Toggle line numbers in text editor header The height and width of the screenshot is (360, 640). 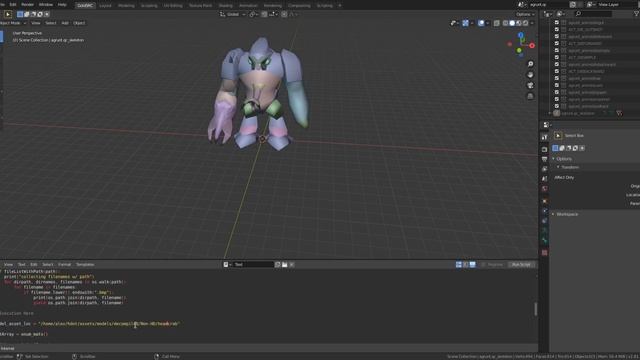click(x=459, y=265)
